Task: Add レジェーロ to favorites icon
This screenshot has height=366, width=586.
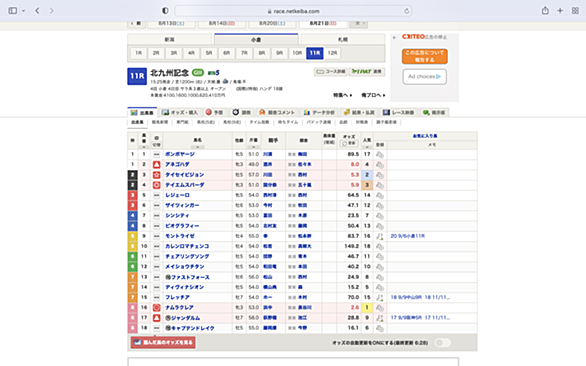Action: pos(380,195)
